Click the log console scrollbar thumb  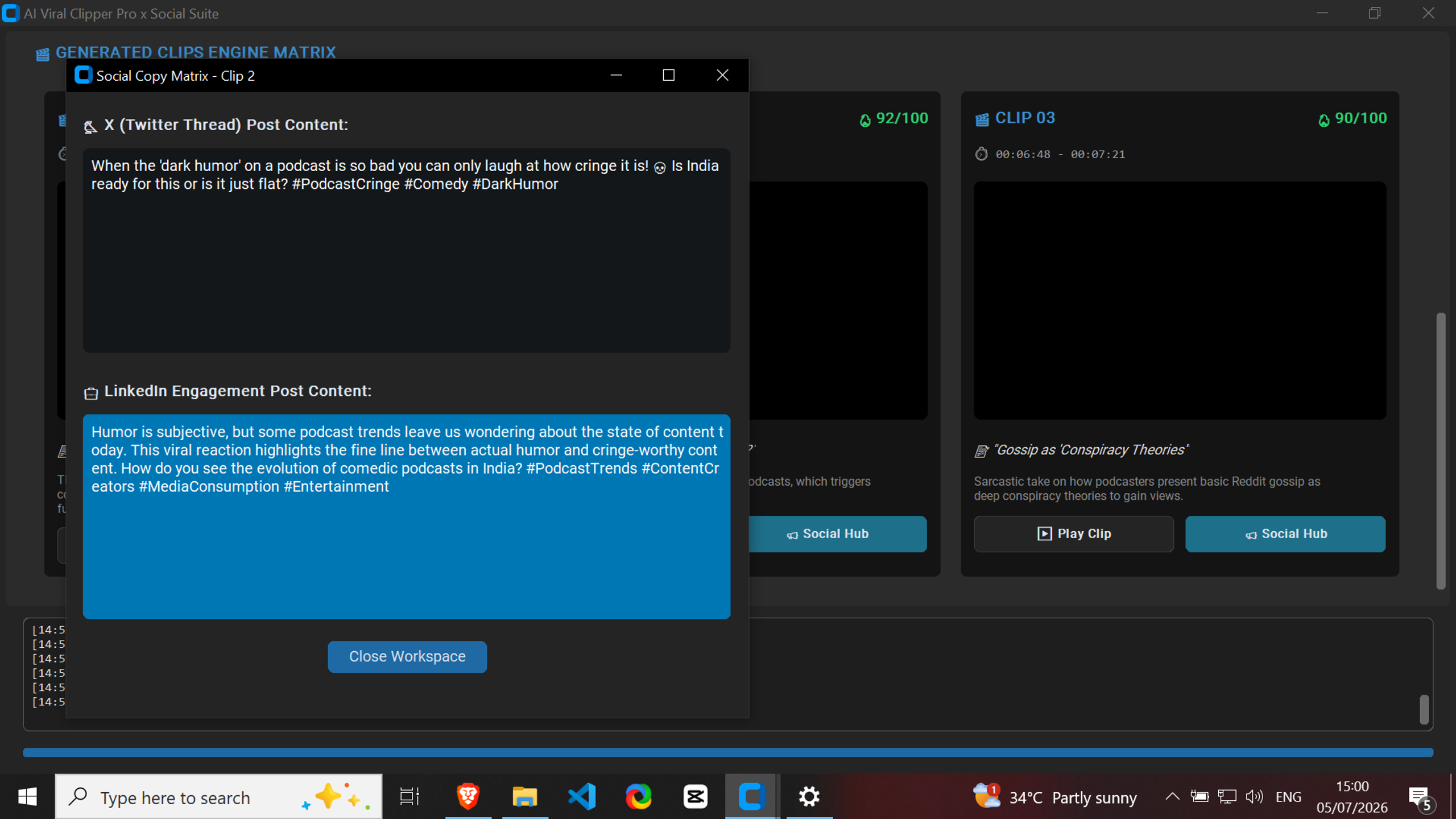pos(1424,709)
